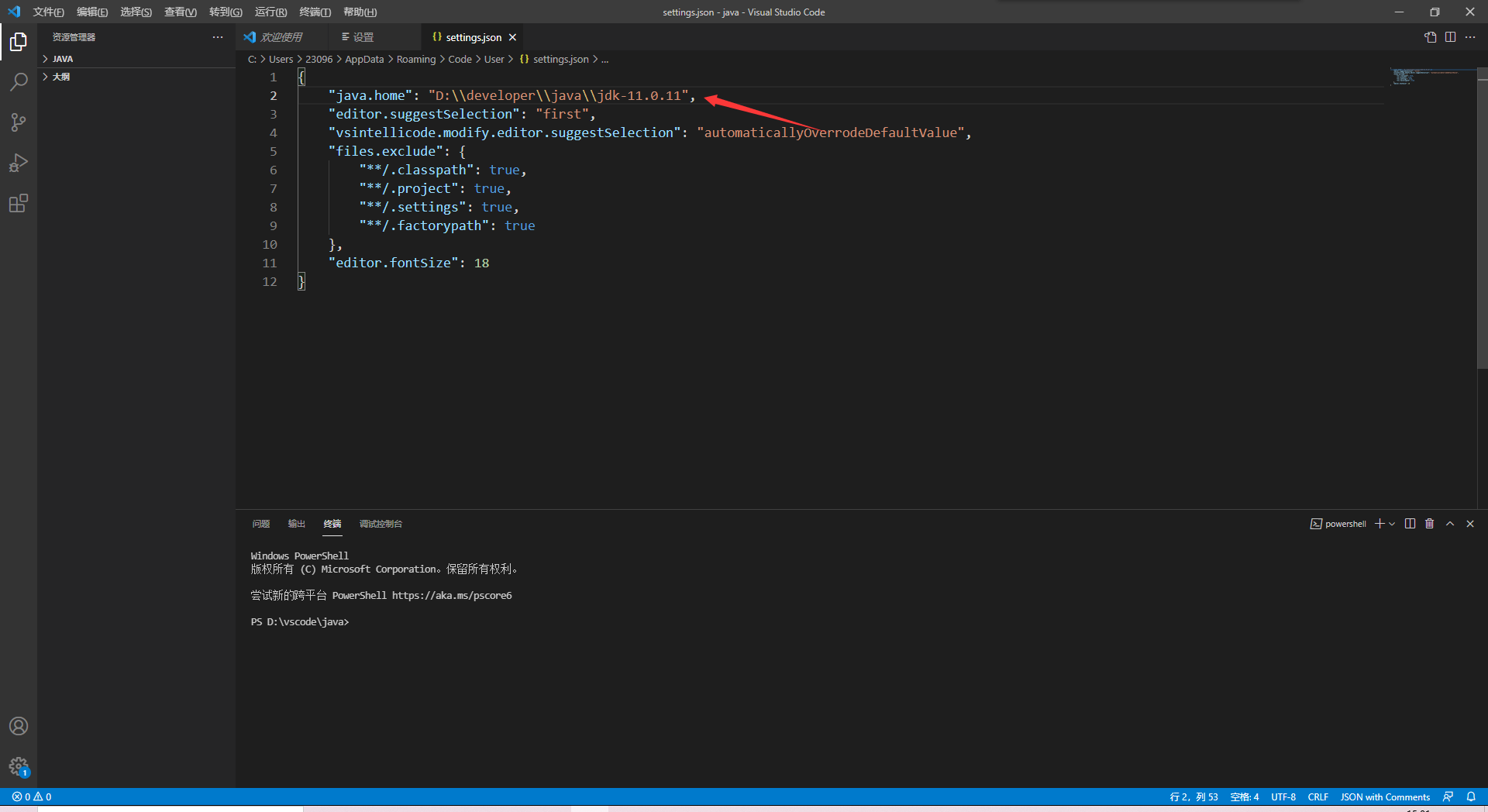The height and width of the screenshot is (812, 1488).
Task: Open the 转到 menu
Action: [226, 12]
